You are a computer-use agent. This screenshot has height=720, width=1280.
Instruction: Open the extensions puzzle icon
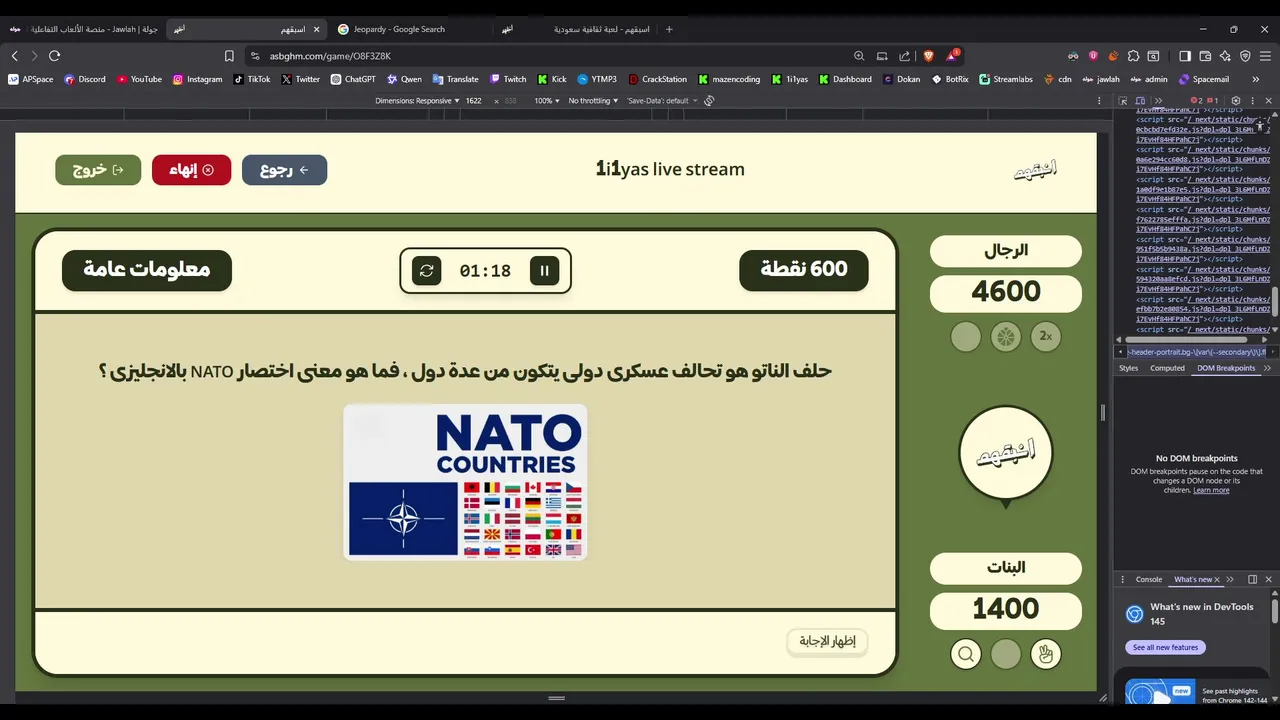tap(1133, 56)
